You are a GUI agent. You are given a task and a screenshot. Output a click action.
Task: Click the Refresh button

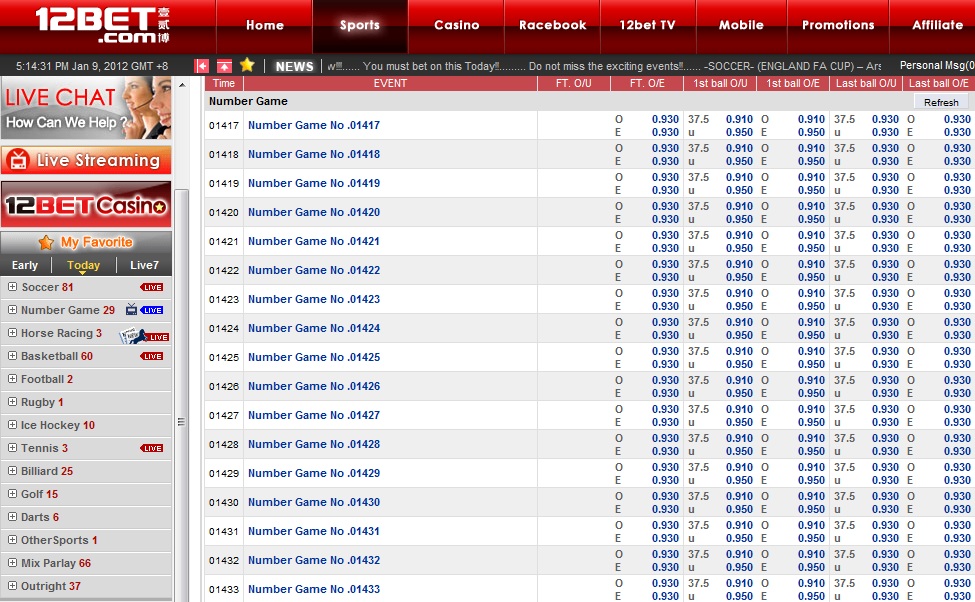941,102
